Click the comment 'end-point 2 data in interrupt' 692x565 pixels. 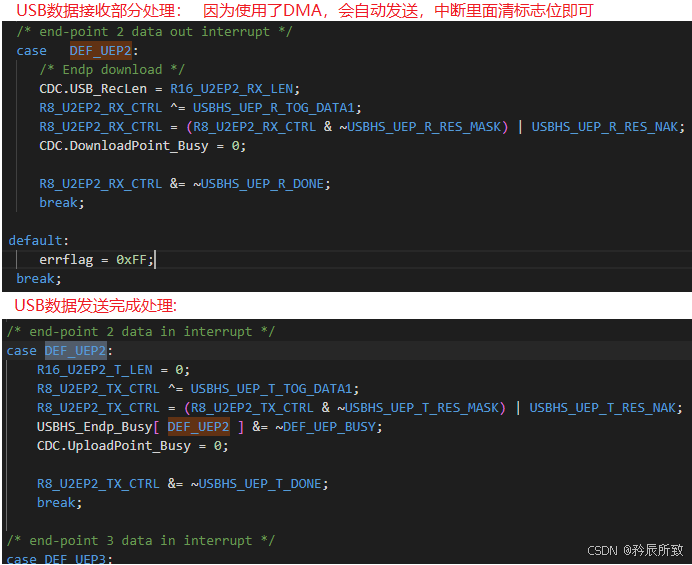[x=140, y=331]
